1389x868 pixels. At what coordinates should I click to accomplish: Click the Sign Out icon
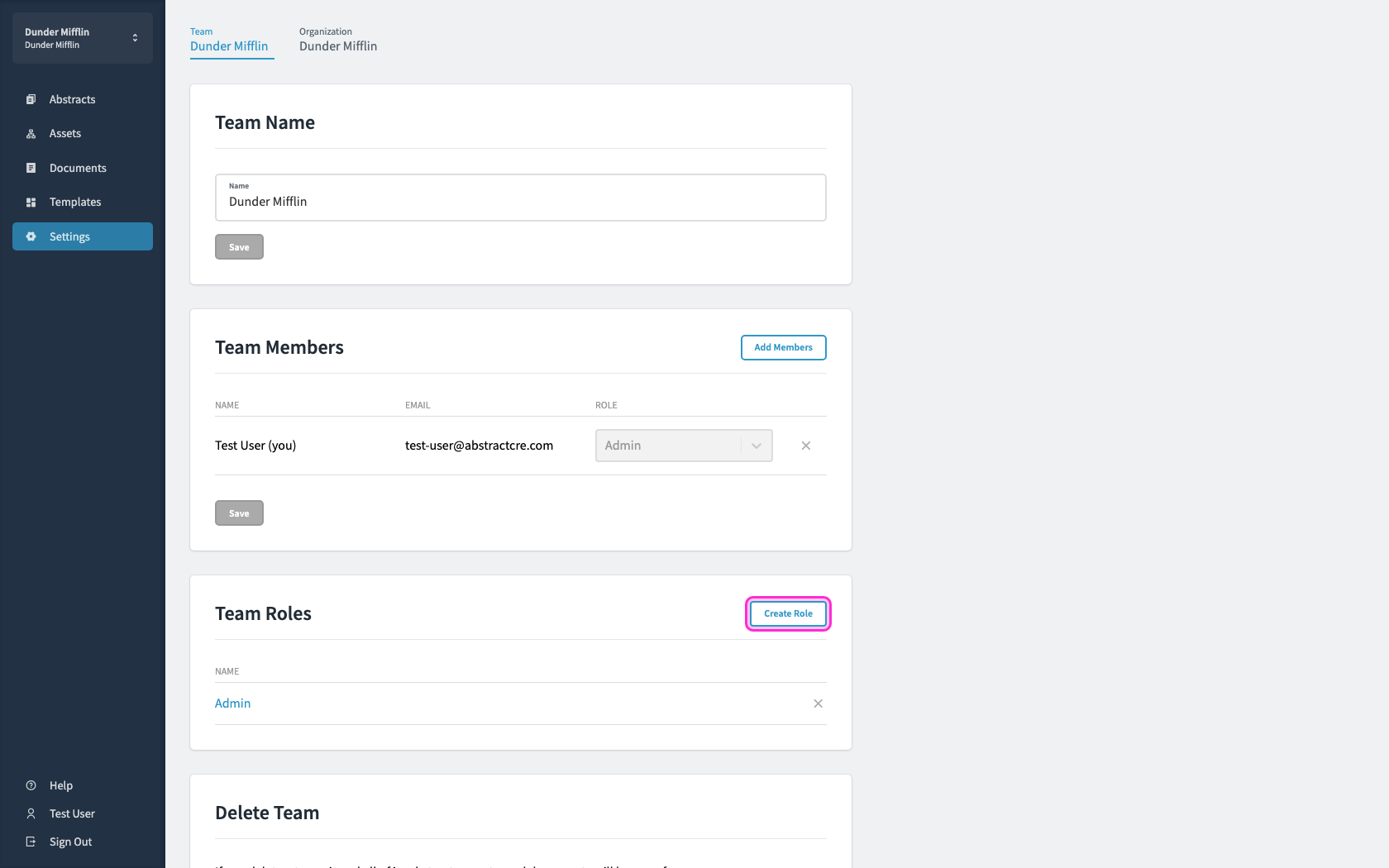pos(31,842)
